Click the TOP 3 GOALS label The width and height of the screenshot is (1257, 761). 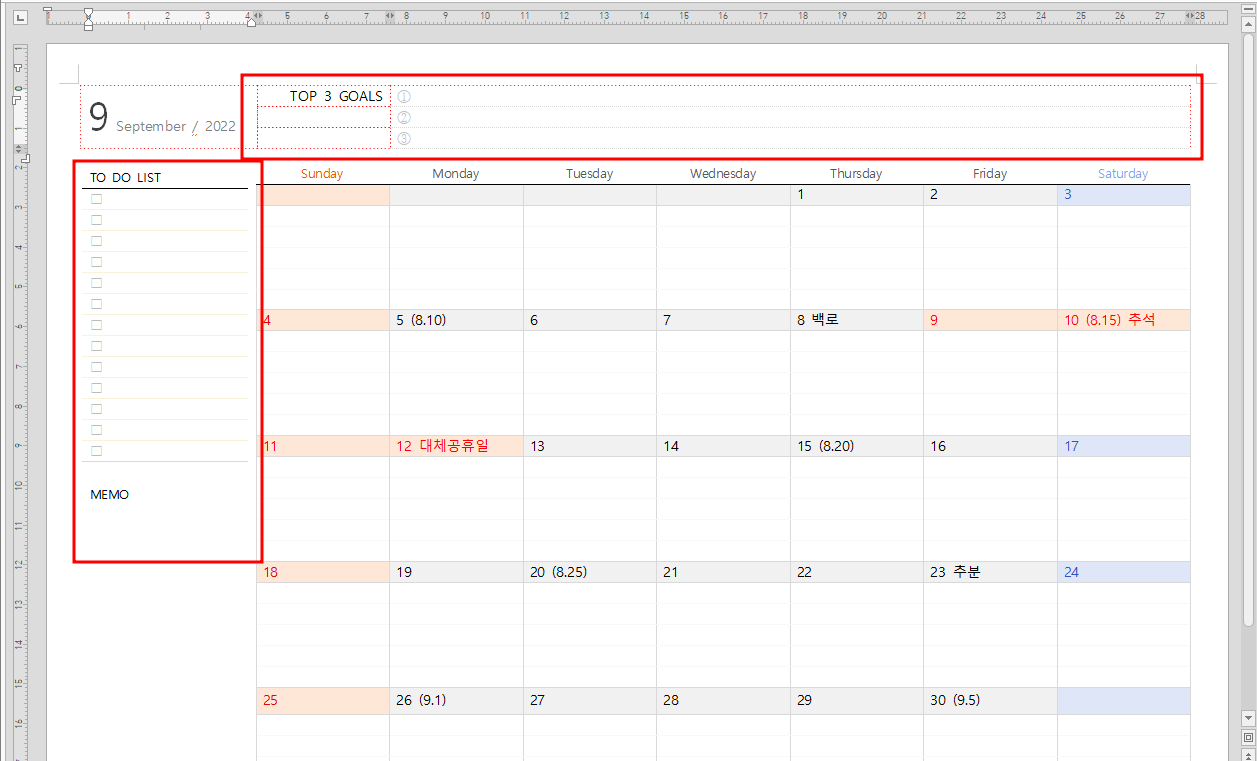[336, 96]
